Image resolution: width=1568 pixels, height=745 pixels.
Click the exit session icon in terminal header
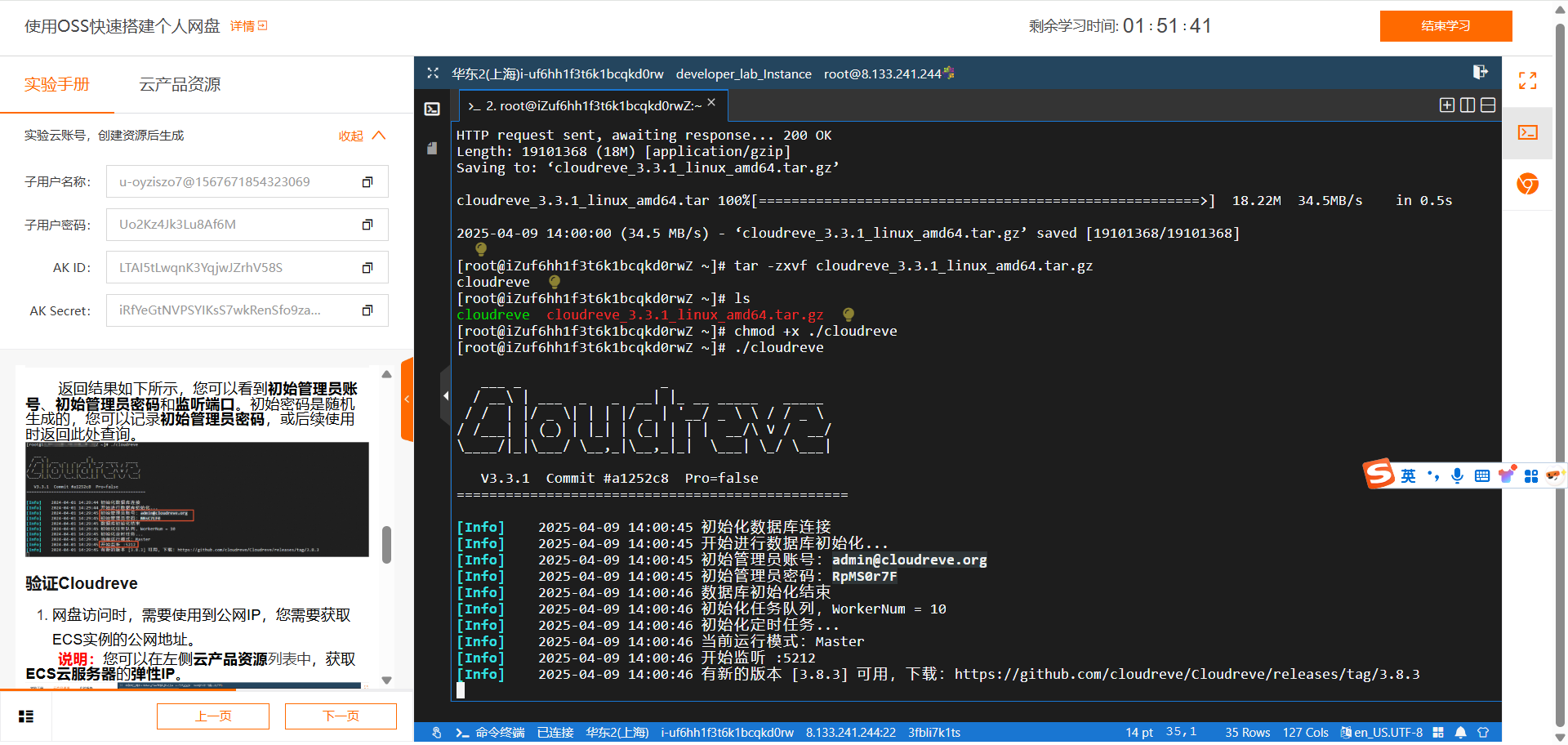(x=1480, y=72)
